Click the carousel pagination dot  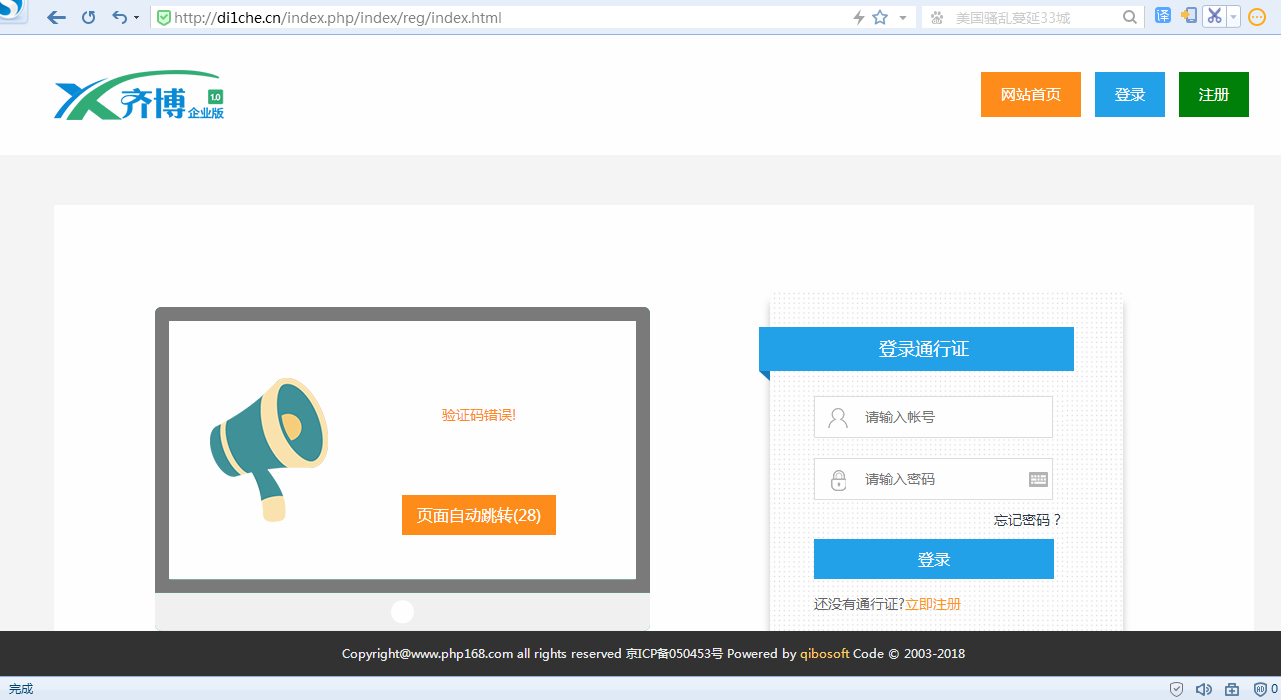(x=402, y=611)
